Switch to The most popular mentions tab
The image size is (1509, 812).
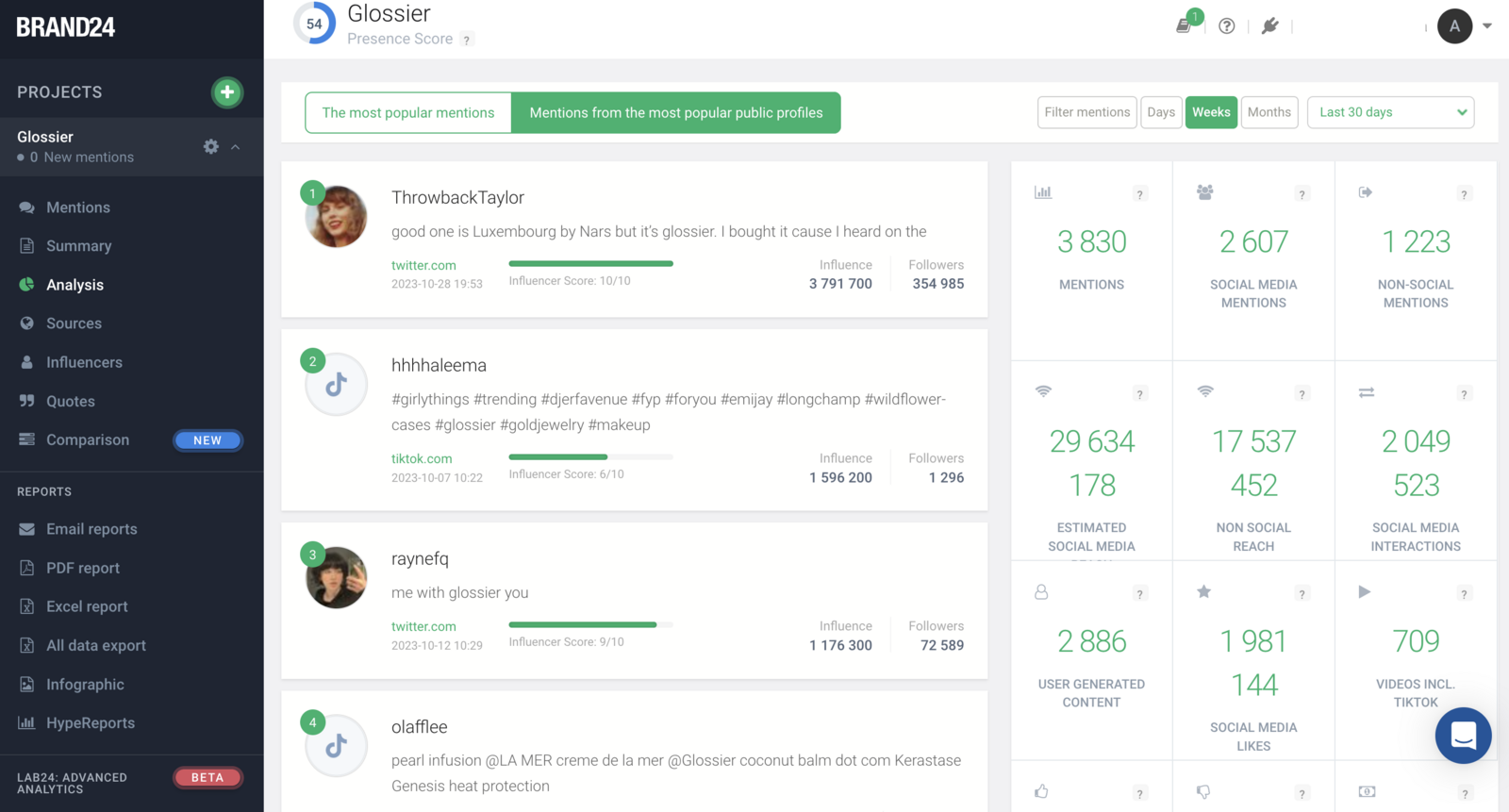click(x=408, y=112)
